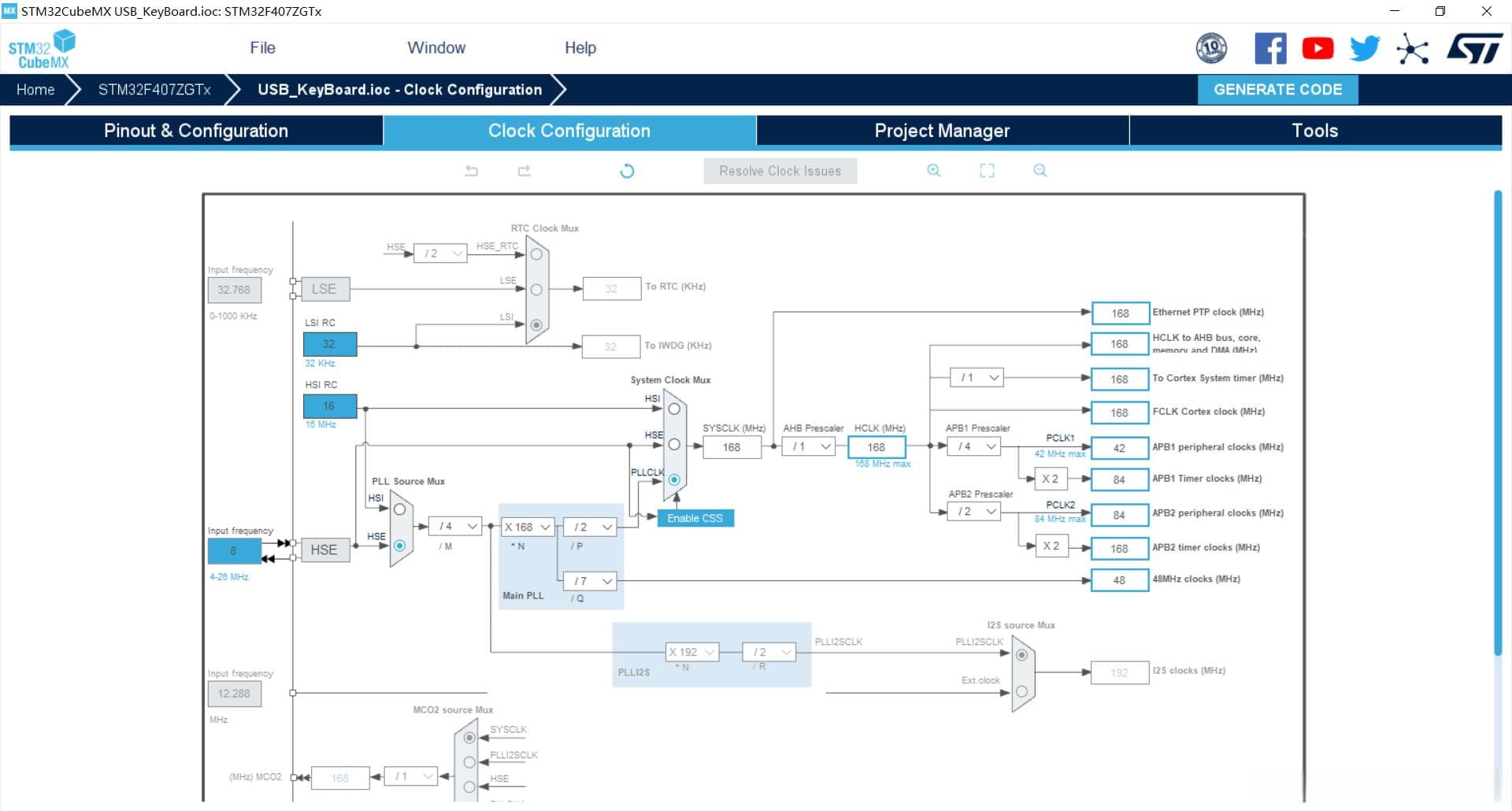Click the SYSCLK (MHz) value field

[x=732, y=447]
